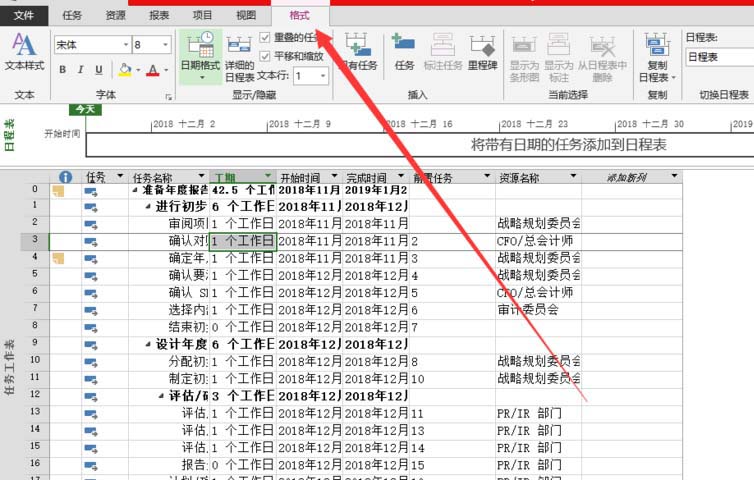
Task: Click 显示为标注 display as callout
Action: (x=558, y=58)
